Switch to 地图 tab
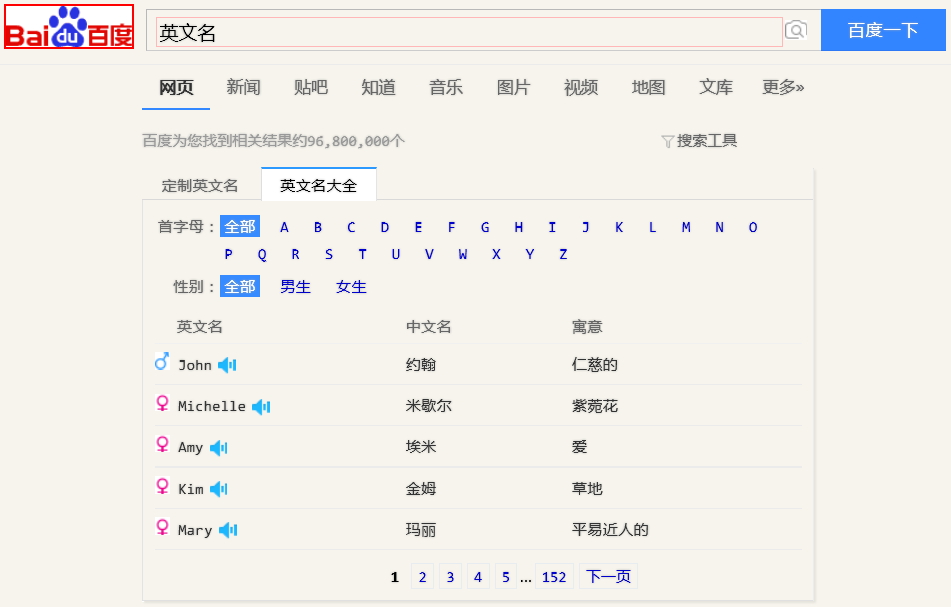The image size is (951, 607). coord(648,87)
